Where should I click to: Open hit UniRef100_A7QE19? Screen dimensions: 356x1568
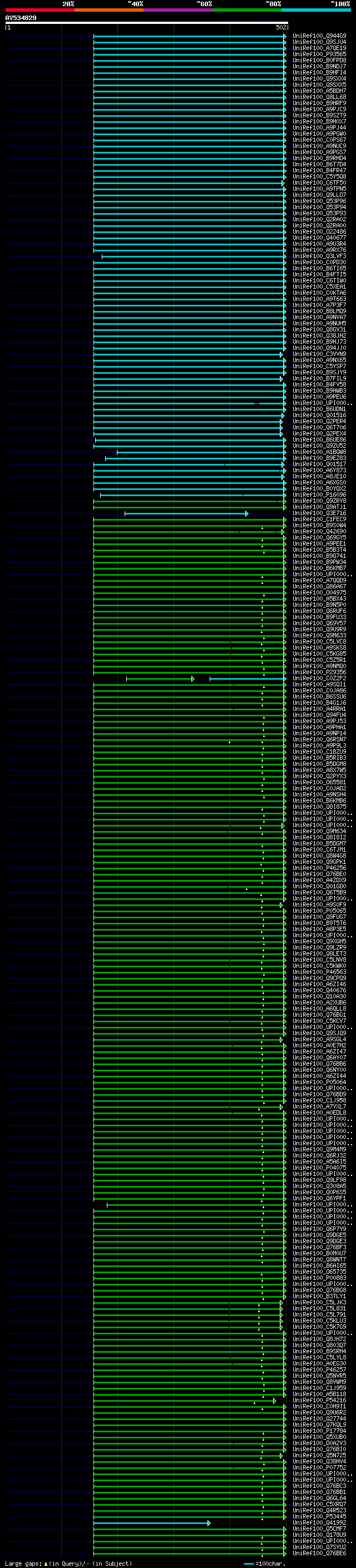click(319, 48)
